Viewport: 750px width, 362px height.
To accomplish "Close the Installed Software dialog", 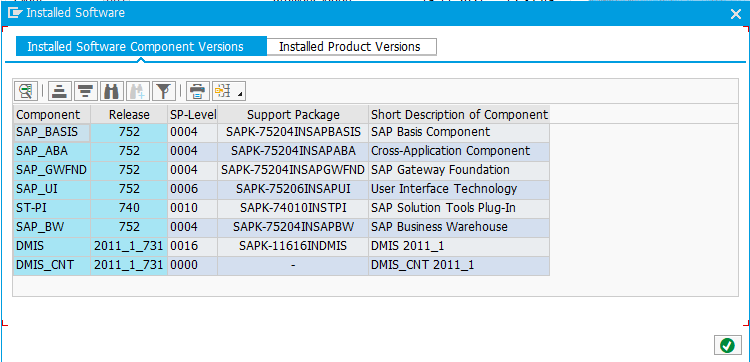I will click(x=736, y=14).
